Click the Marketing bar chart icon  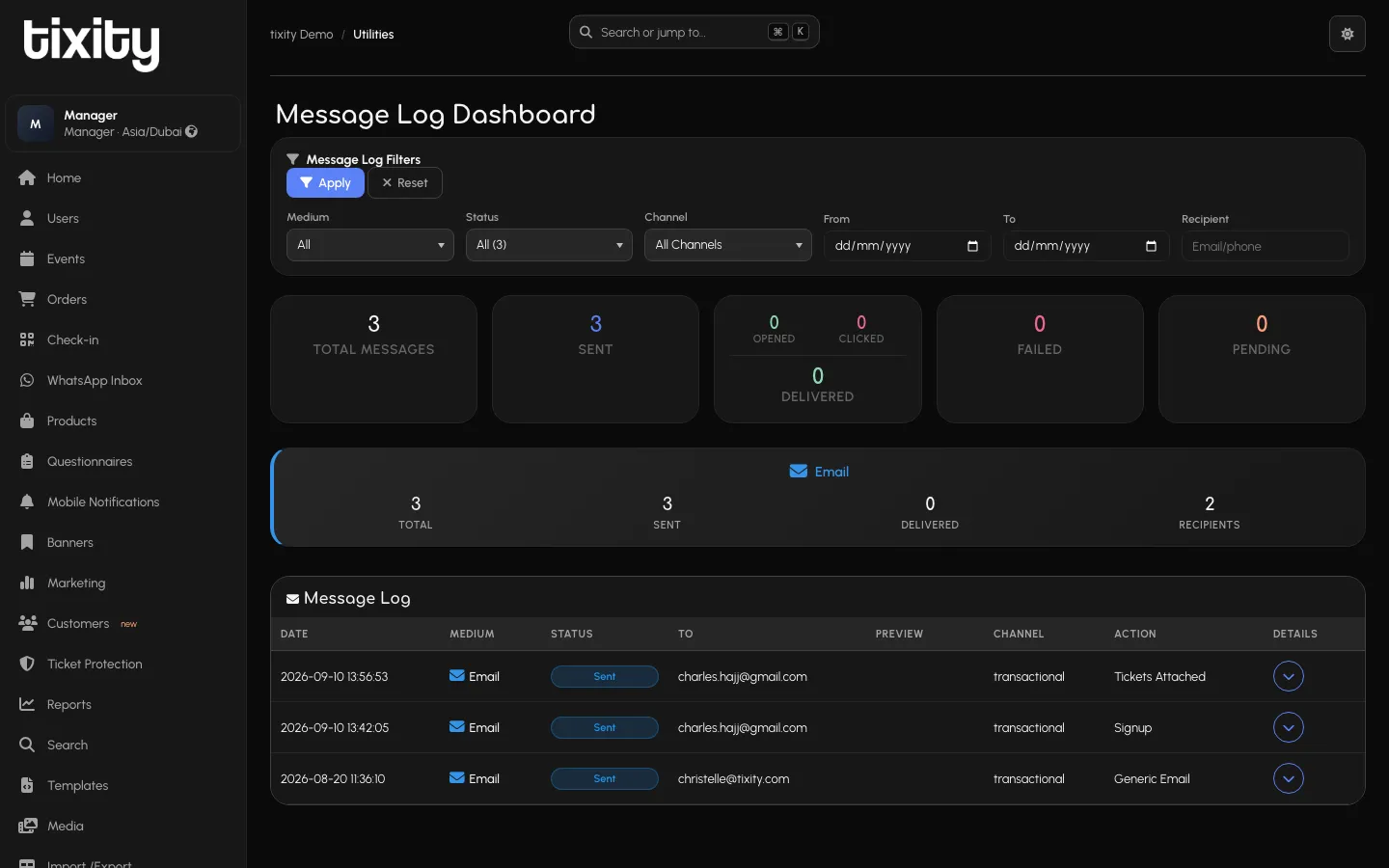27,583
